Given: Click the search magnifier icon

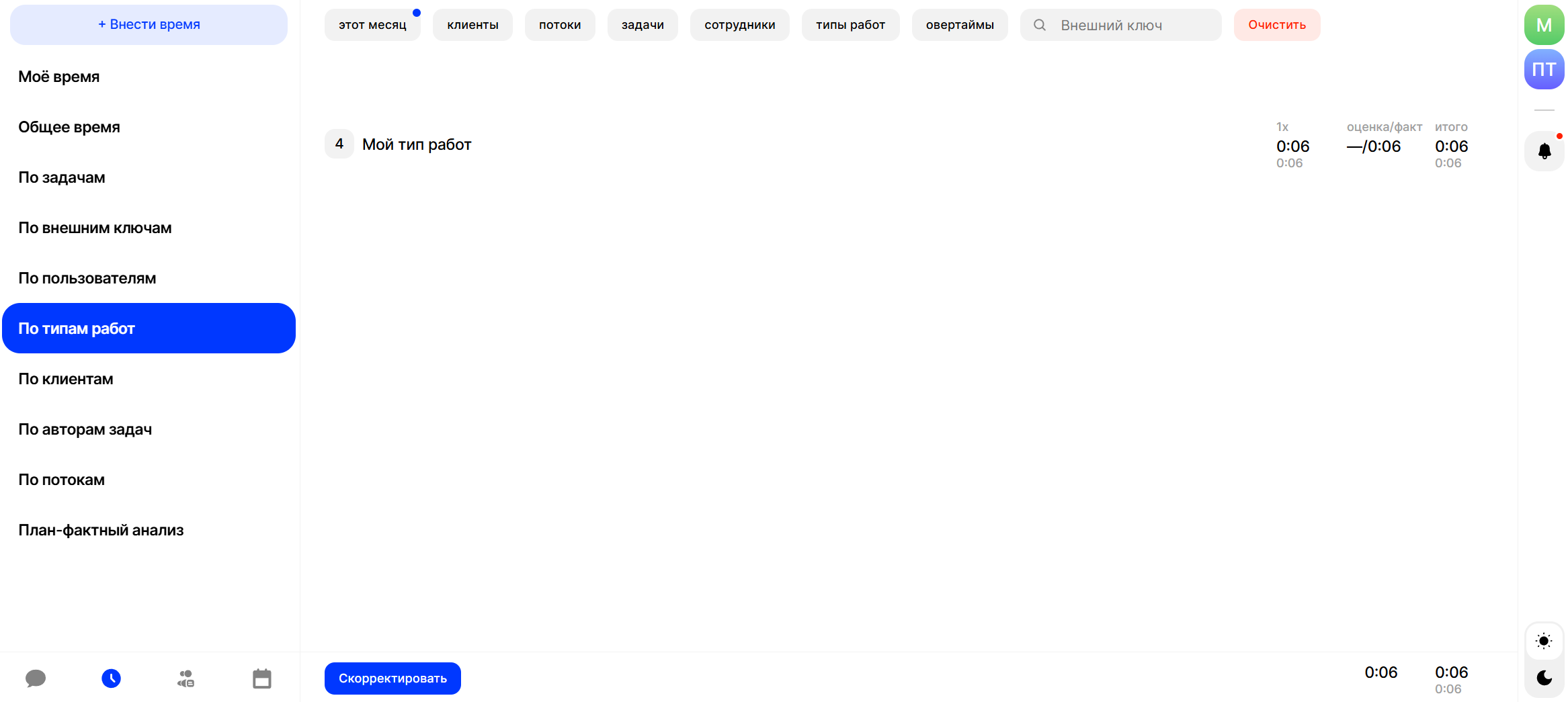Looking at the screenshot, I should [x=1039, y=25].
